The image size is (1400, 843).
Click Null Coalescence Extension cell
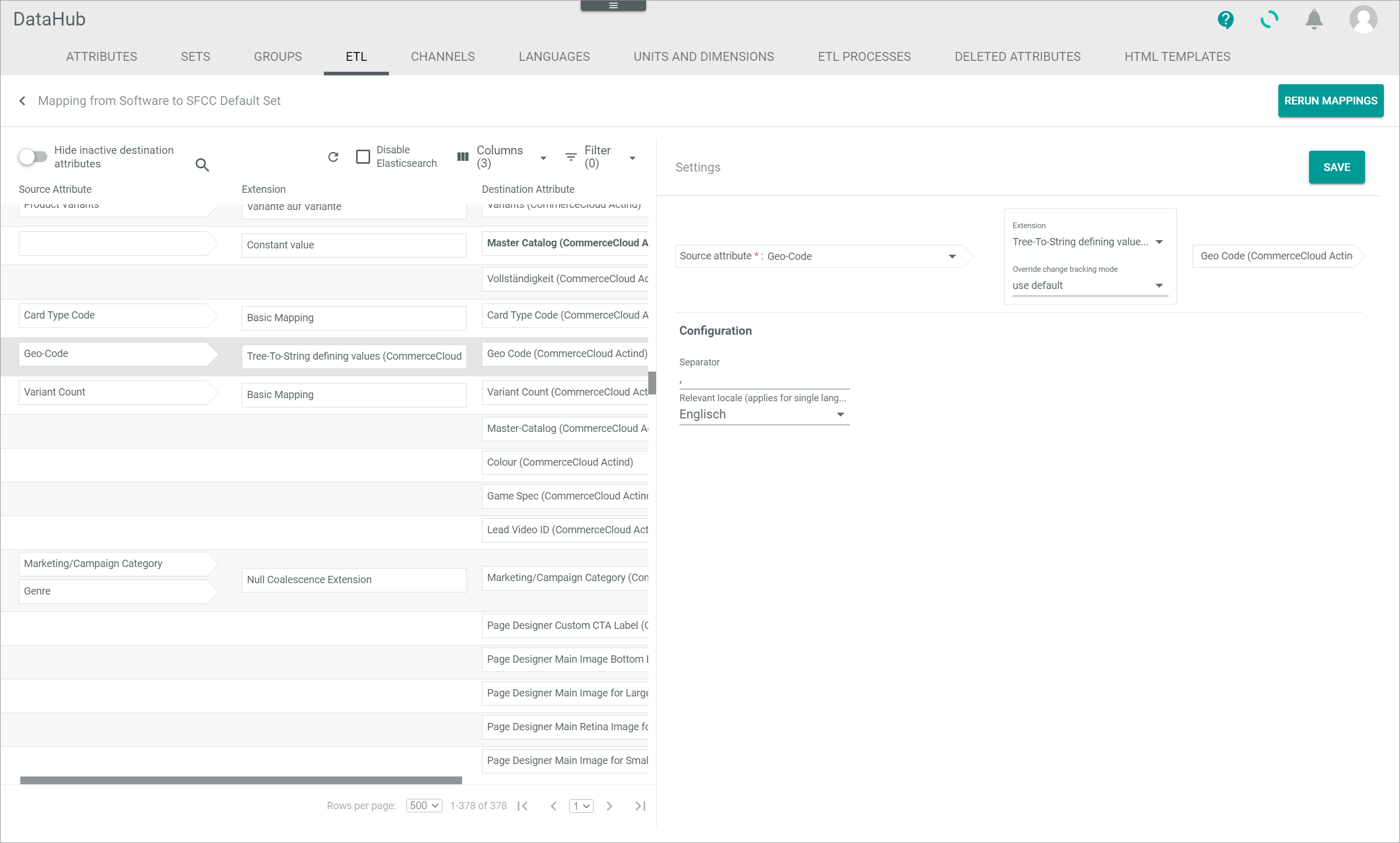click(354, 580)
